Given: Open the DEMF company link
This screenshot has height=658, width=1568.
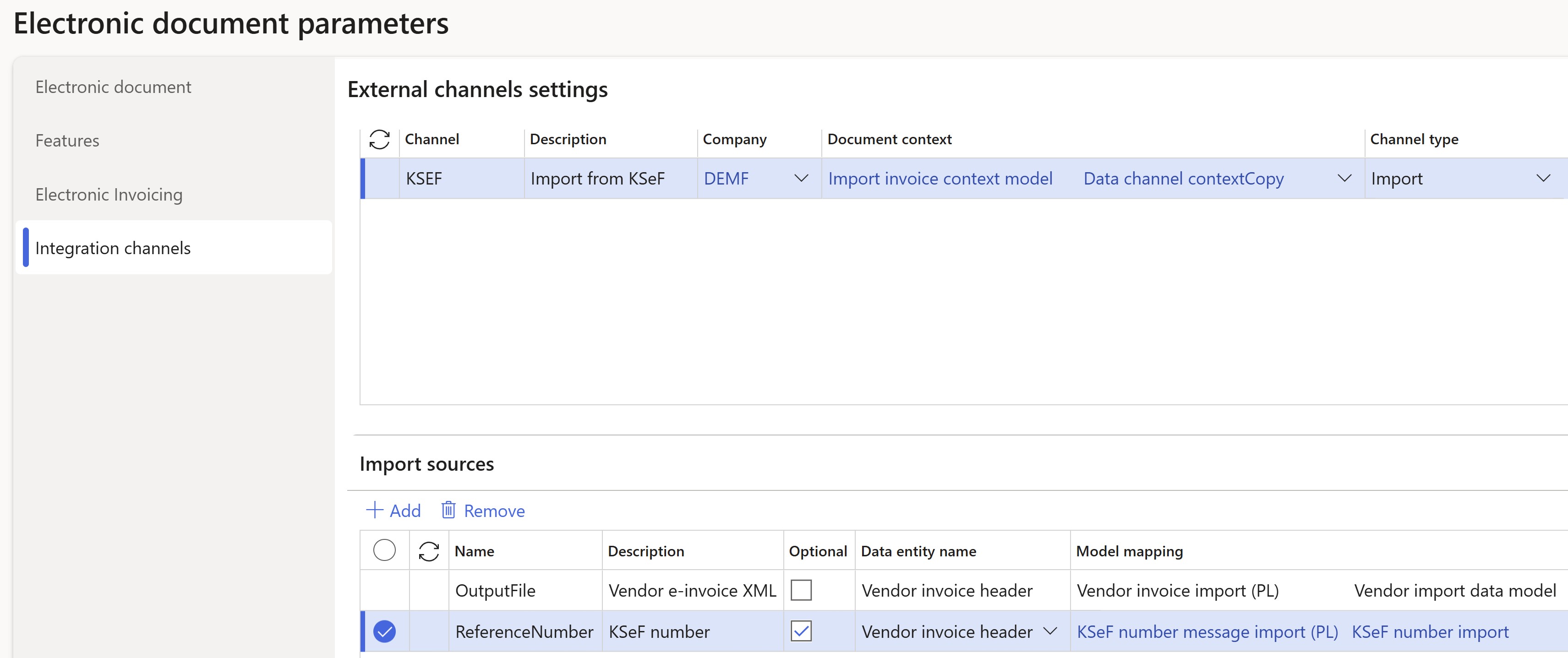Looking at the screenshot, I should 726,178.
